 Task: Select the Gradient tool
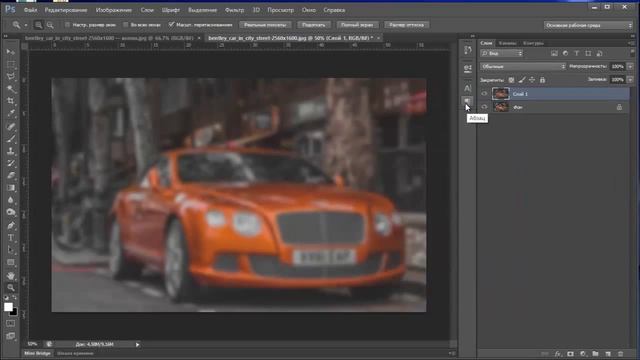tap(11, 188)
